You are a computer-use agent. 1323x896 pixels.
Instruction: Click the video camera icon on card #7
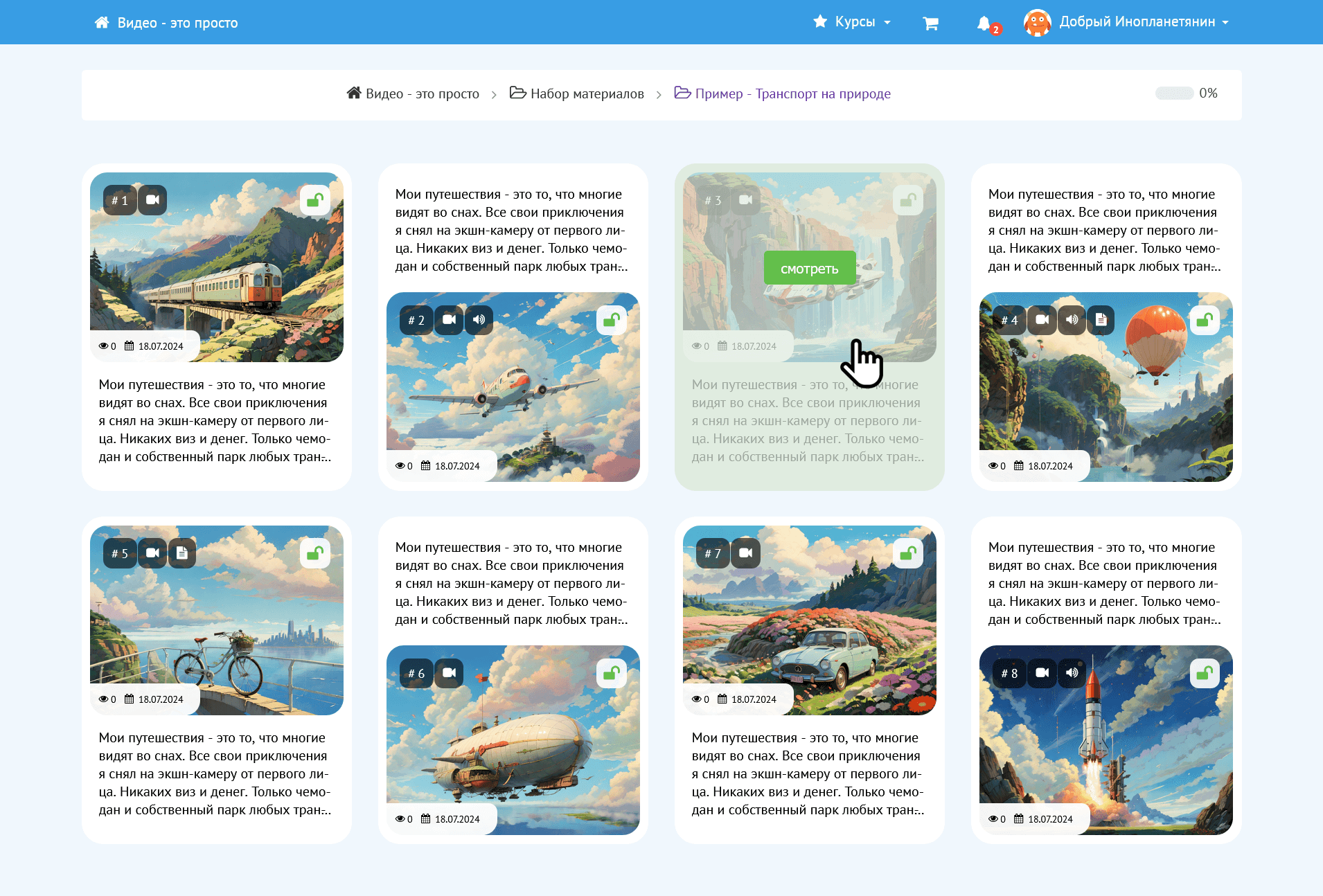[x=745, y=553]
